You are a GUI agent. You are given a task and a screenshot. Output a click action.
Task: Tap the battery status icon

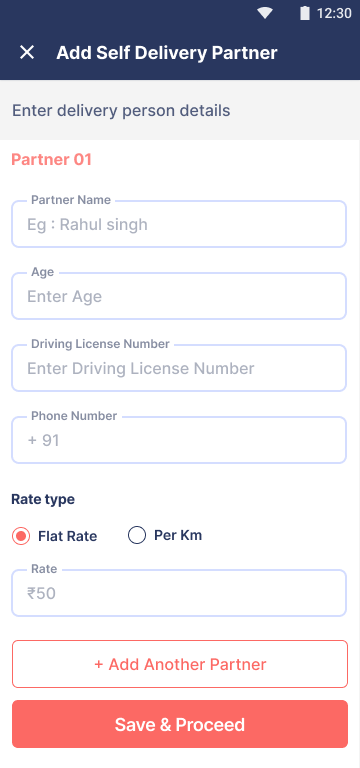click(x=305, y=13)
